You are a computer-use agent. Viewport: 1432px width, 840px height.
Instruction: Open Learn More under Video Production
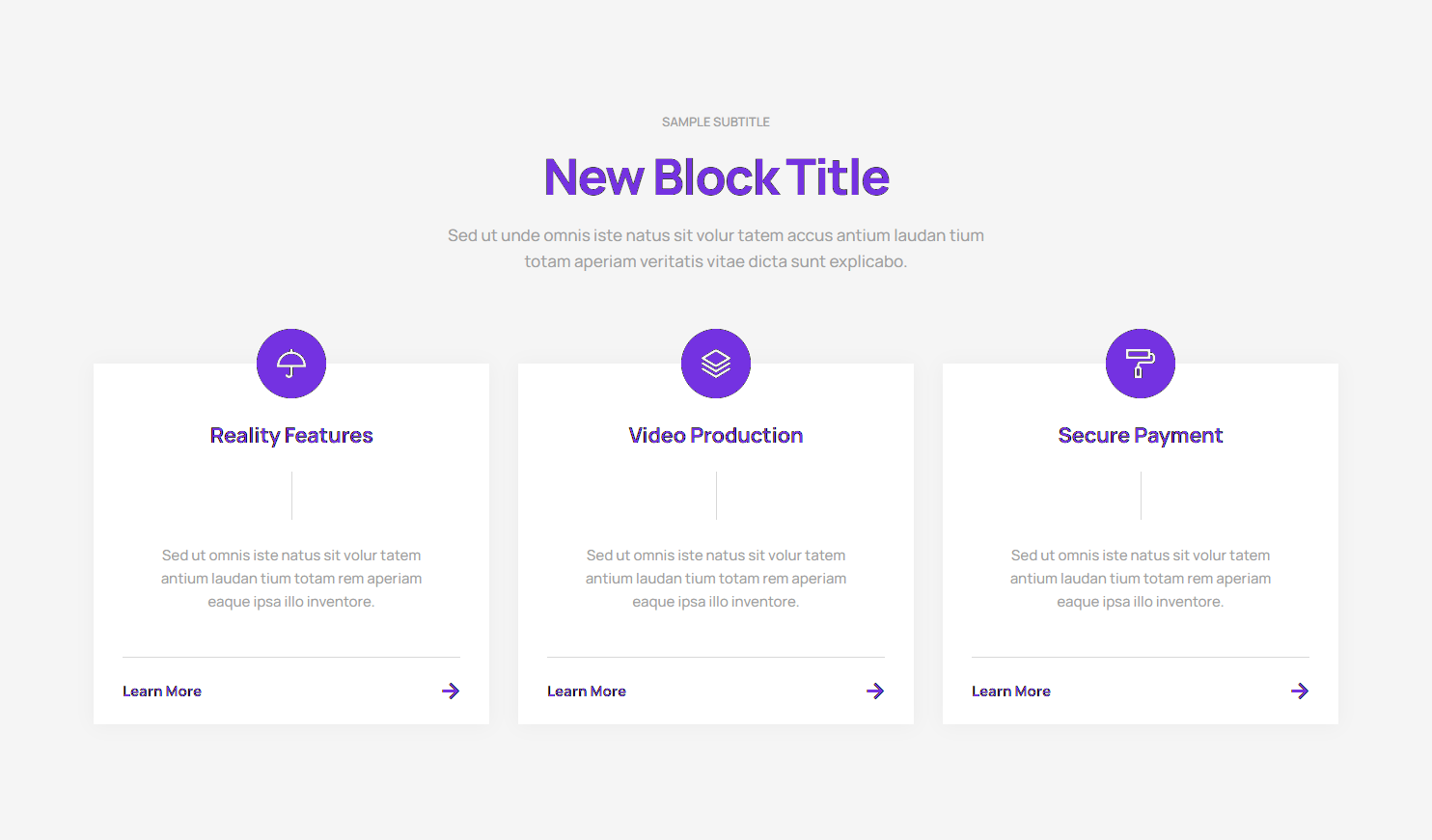pyautogui.click(x=587, y=691)
